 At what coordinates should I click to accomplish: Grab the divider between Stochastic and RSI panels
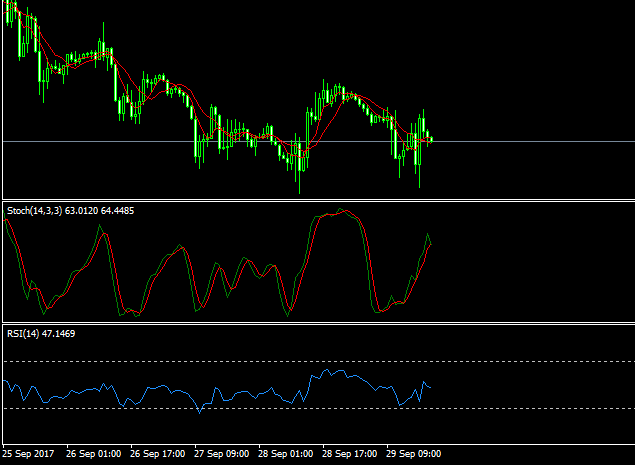tap(317, 323)
